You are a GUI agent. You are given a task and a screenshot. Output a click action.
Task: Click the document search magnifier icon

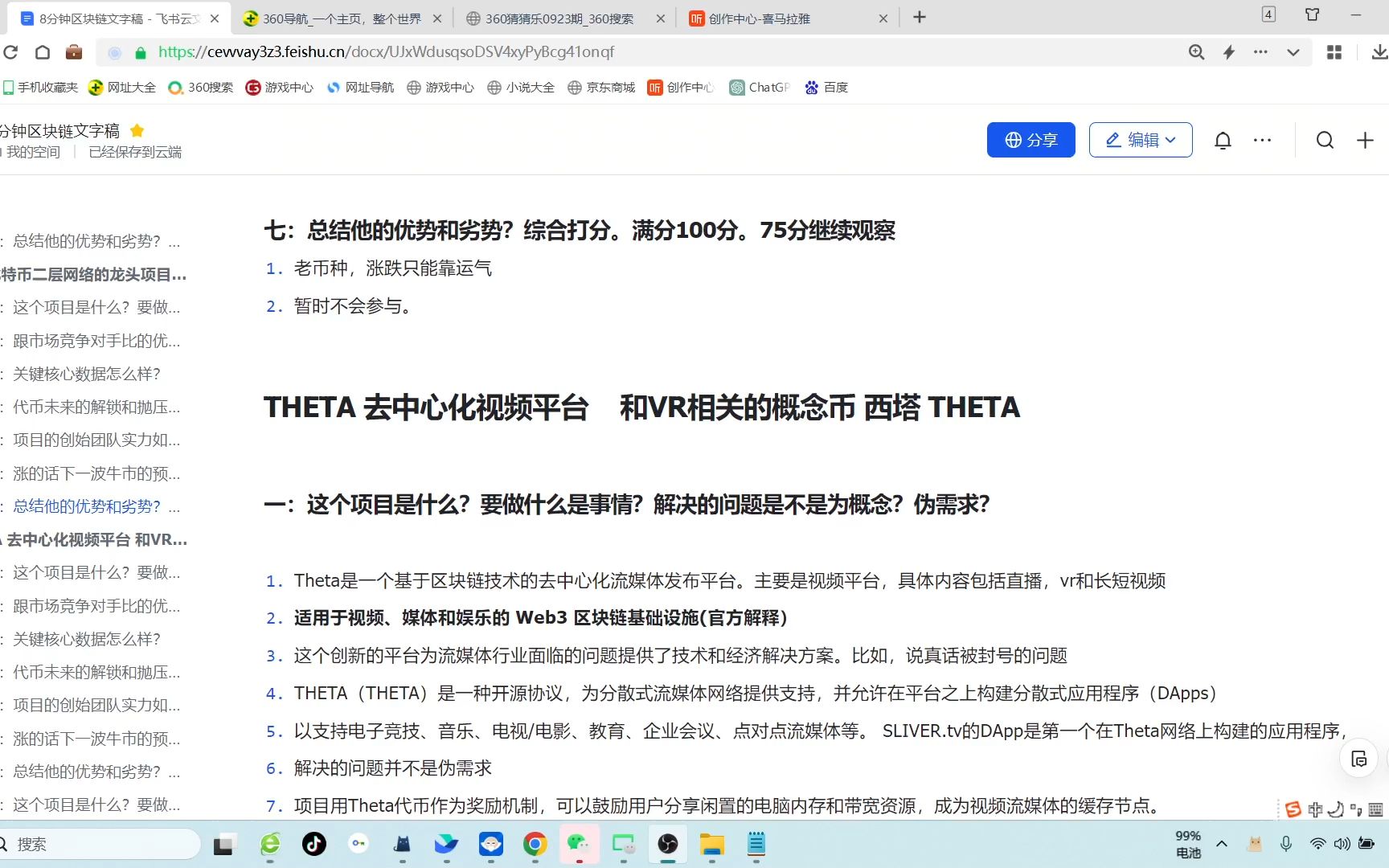tap(1325, 141)
